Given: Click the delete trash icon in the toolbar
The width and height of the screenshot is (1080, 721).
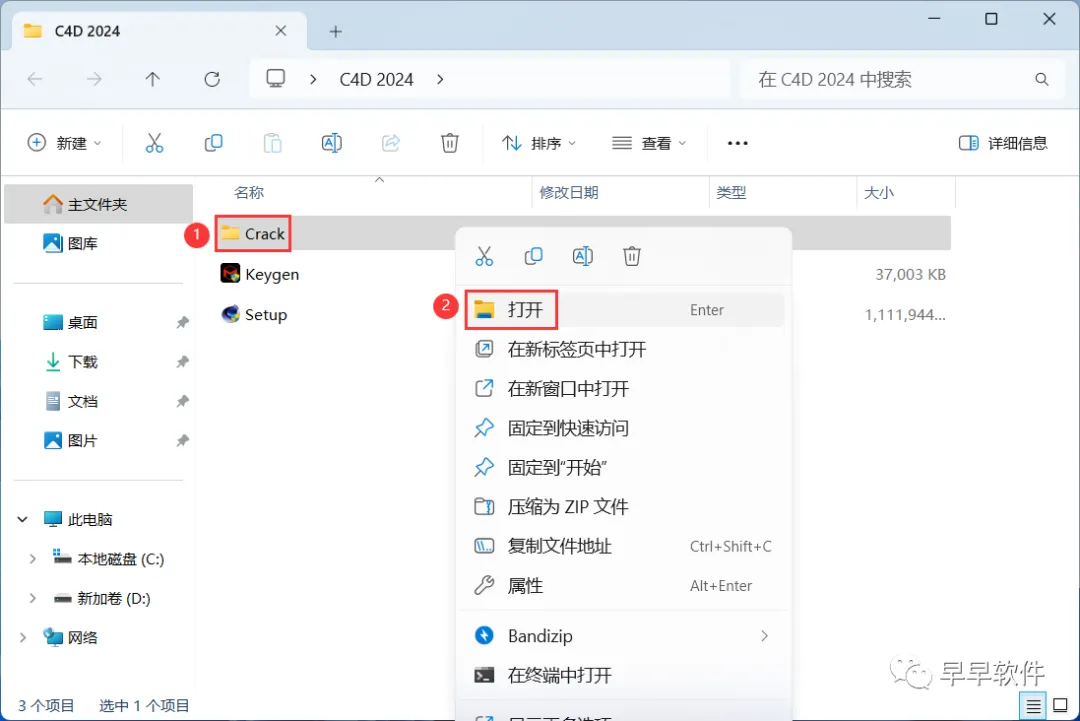Looking at the screenshot, I should click(x=450, y=143).
